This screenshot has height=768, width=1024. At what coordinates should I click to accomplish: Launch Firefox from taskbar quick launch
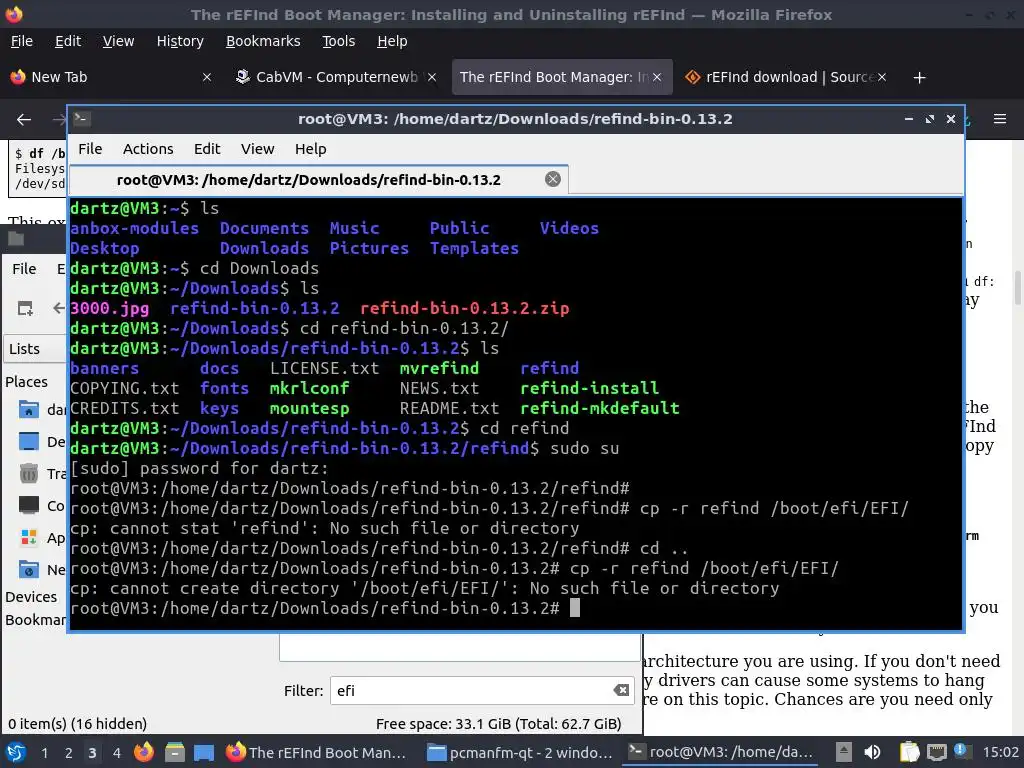pos(144,752)
